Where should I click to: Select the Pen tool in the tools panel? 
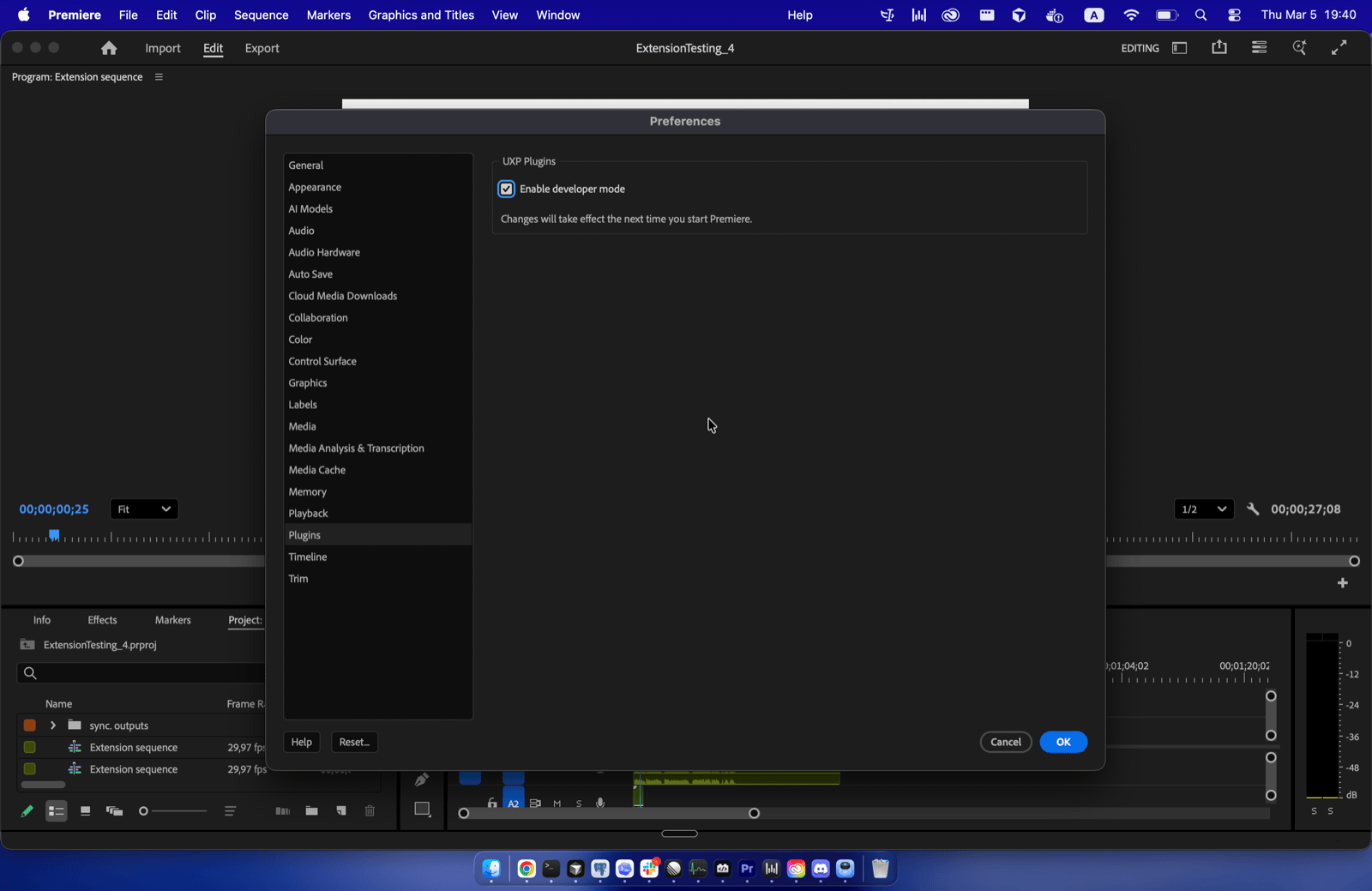tap(422, 780)
